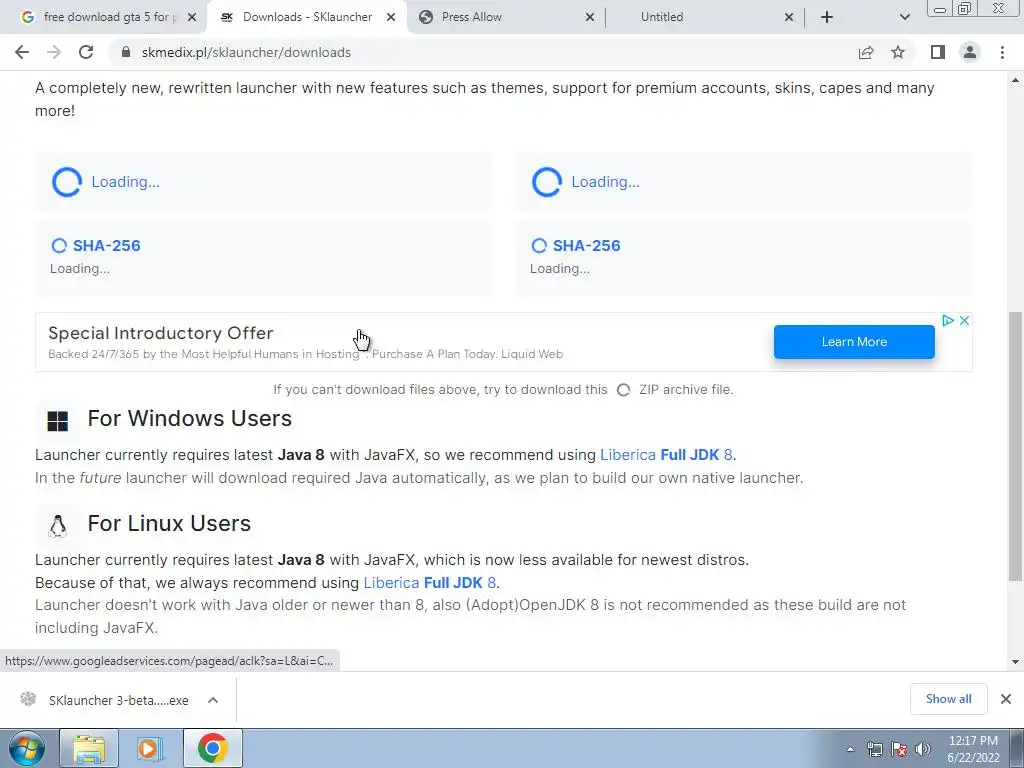Open File Explorer from taskbar
This screenshot has height=768, width=1024.
point(89,748)
